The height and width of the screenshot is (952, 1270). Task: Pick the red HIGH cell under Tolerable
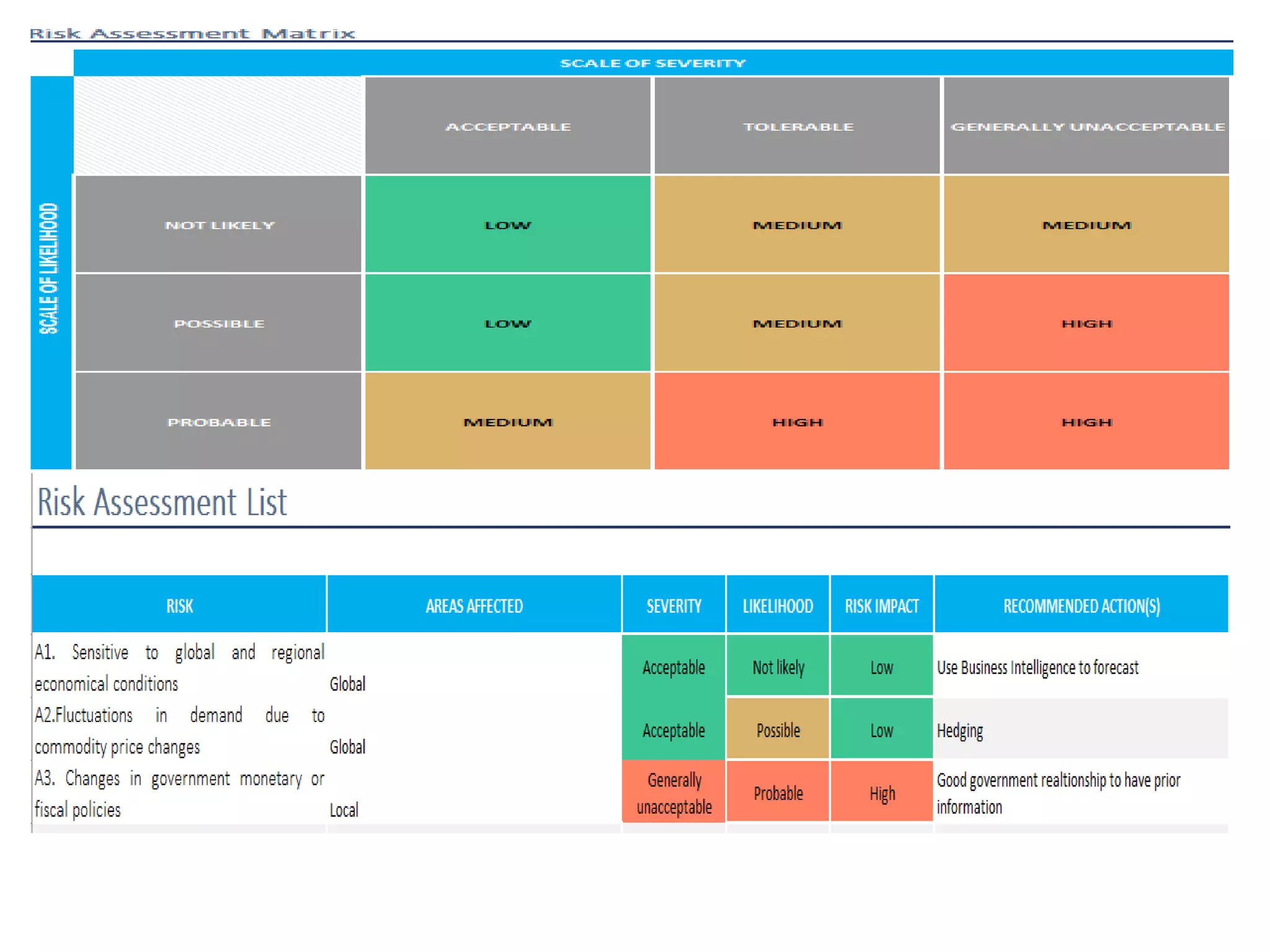tap(797, 422)
